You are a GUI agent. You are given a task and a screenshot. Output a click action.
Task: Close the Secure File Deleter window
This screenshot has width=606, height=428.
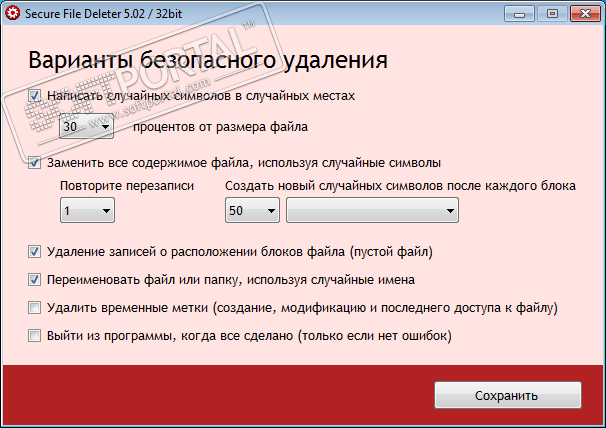coord(585,14)
